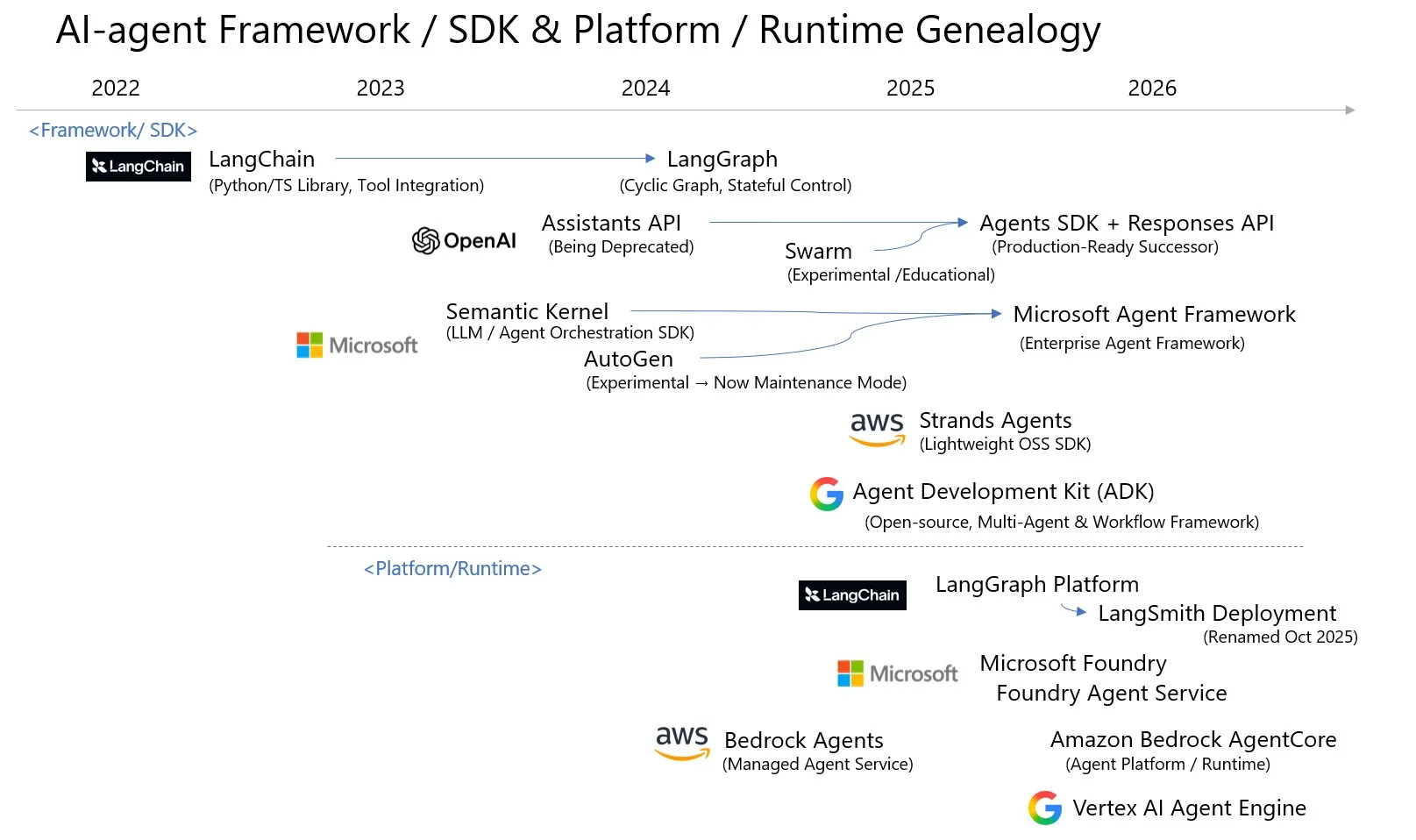Click the Strands Agents text
Image resolution: width=1416 pixels, height=840 pixels.
[995, 421]
